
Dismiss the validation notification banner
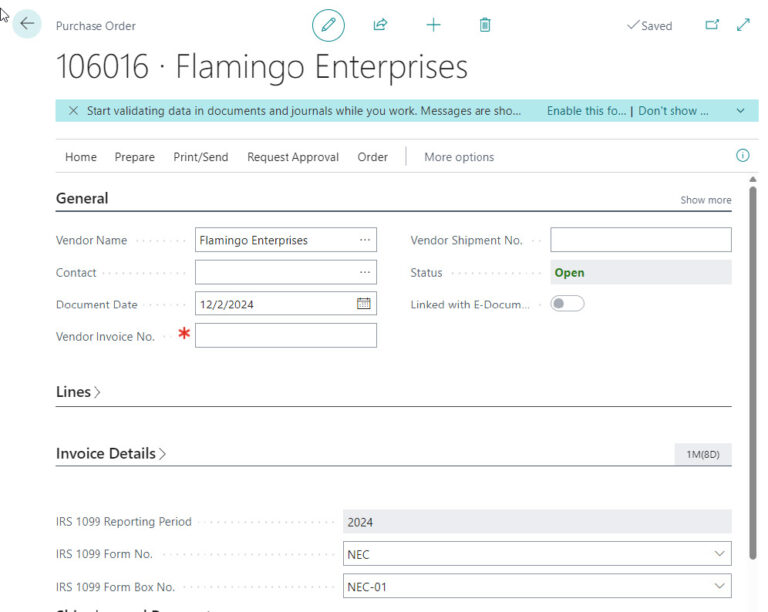pos(73,111)
